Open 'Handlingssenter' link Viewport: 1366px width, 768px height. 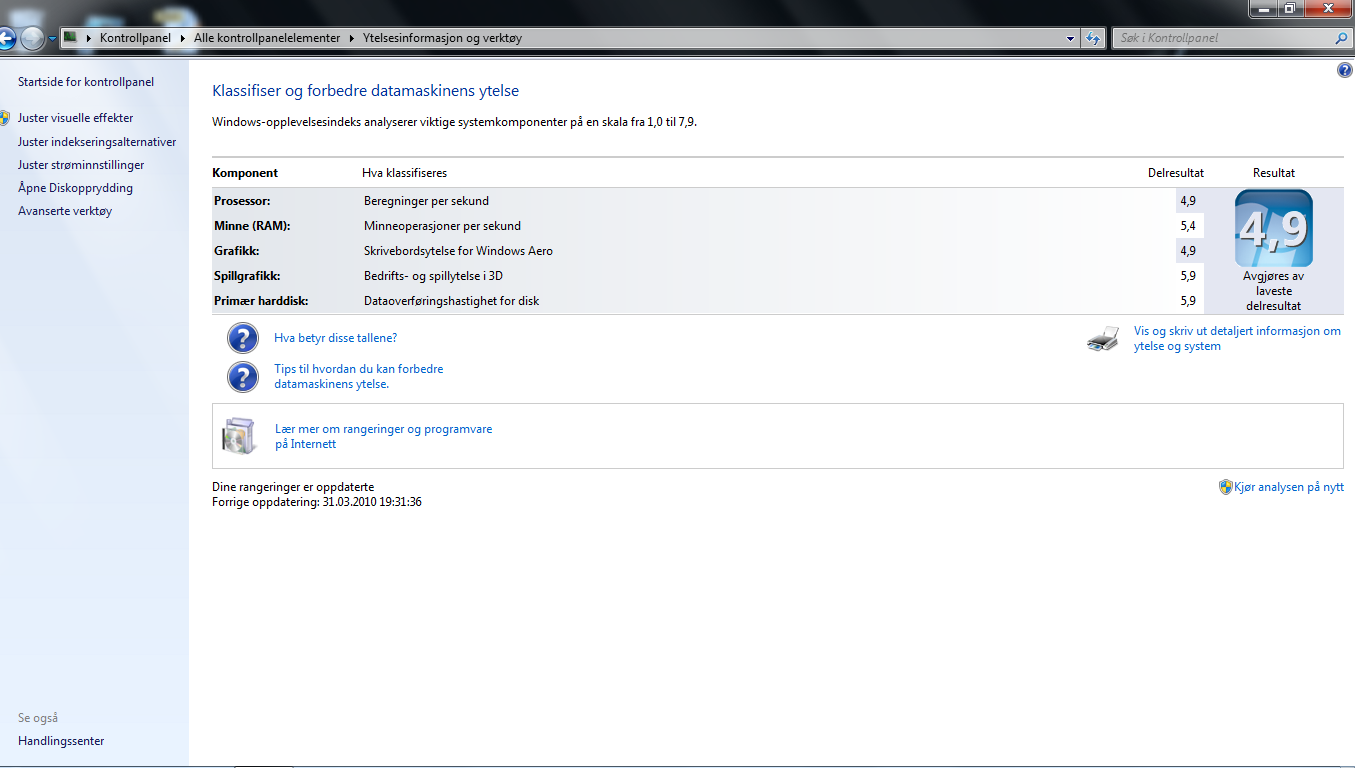click(61, 741)
